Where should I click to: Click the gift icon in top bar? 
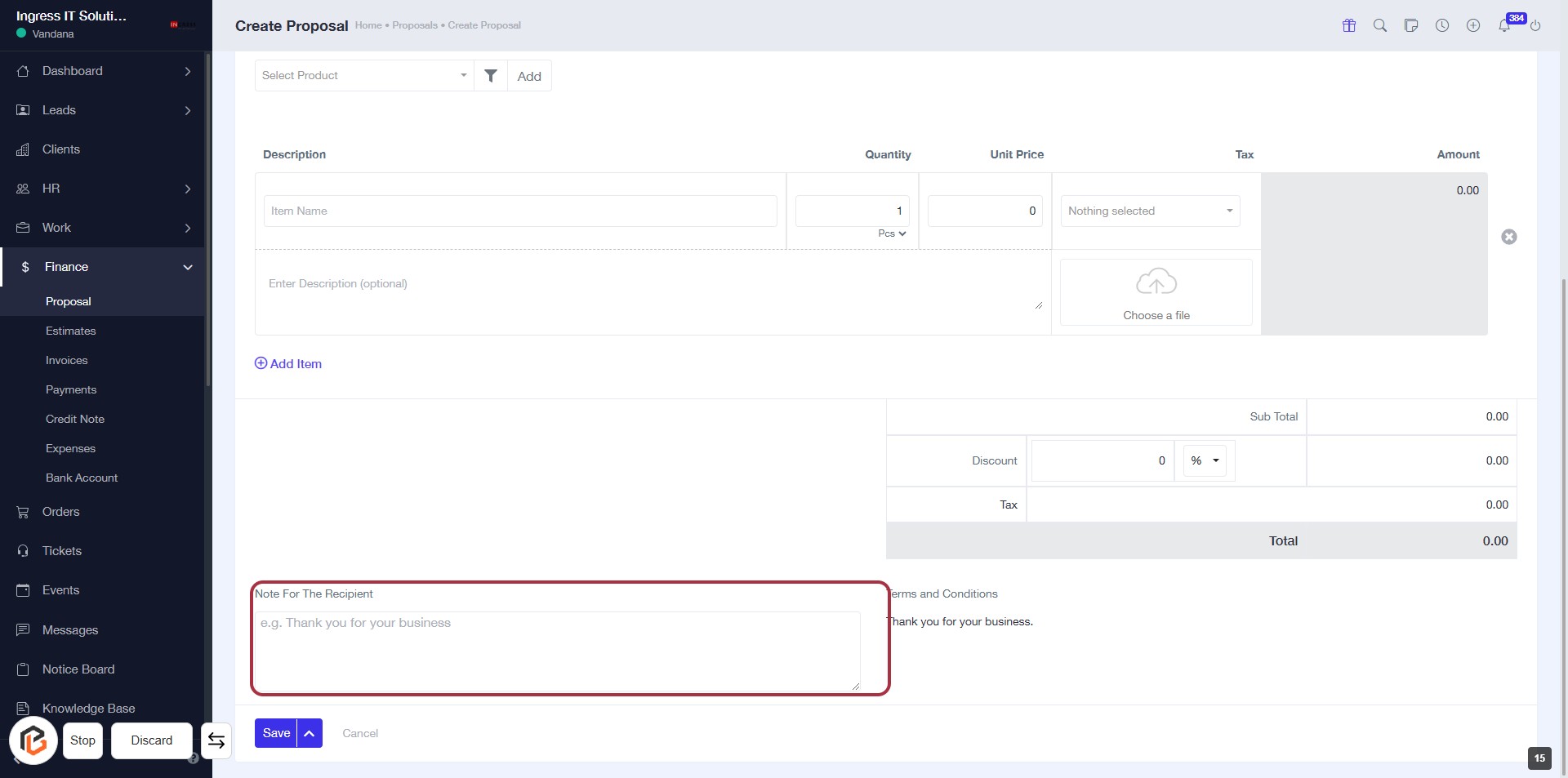point(1349,25)
